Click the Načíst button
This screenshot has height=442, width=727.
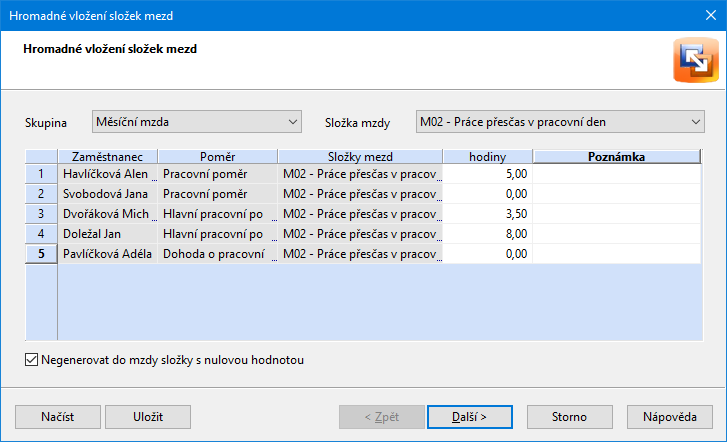(57, 417)
